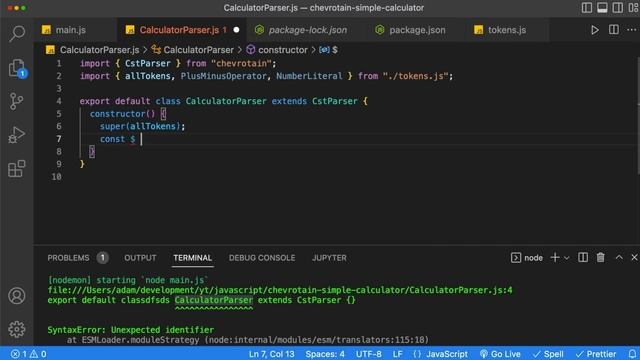Toggle bottom panel layout icon

[602, 8]
